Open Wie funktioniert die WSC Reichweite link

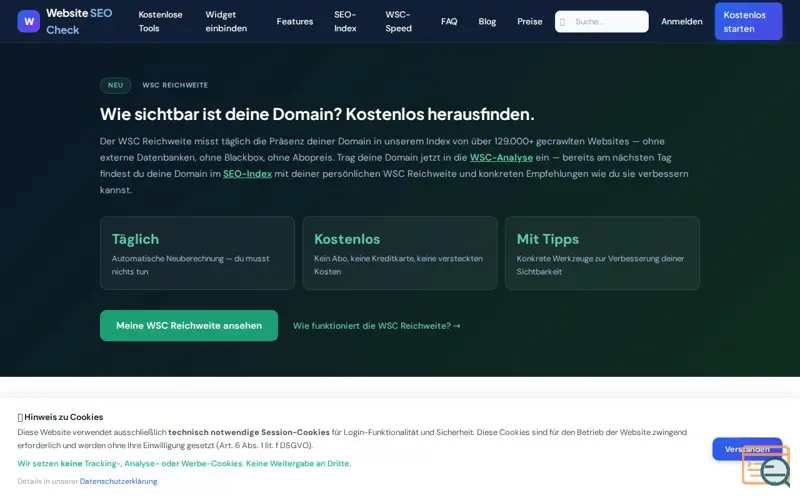click(x=377, y=326)
